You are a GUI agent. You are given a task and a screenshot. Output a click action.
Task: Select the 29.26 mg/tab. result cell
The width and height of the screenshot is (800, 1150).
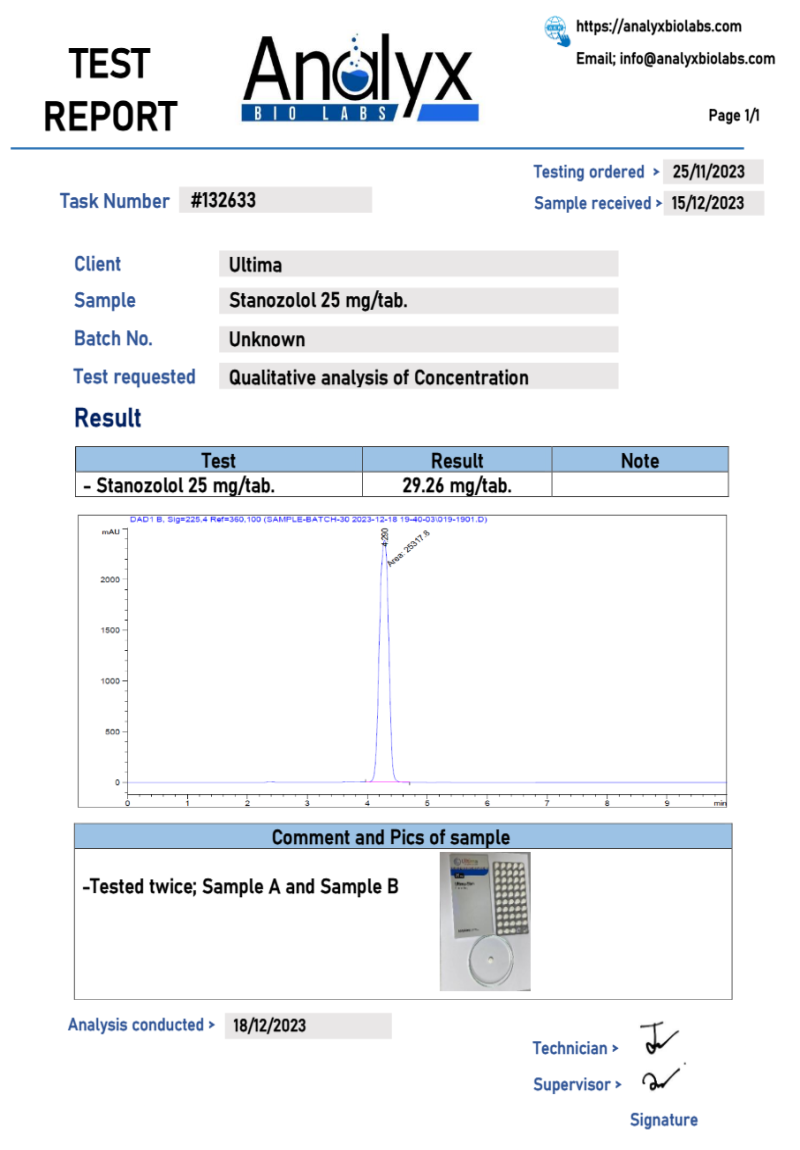pos(457,486)
